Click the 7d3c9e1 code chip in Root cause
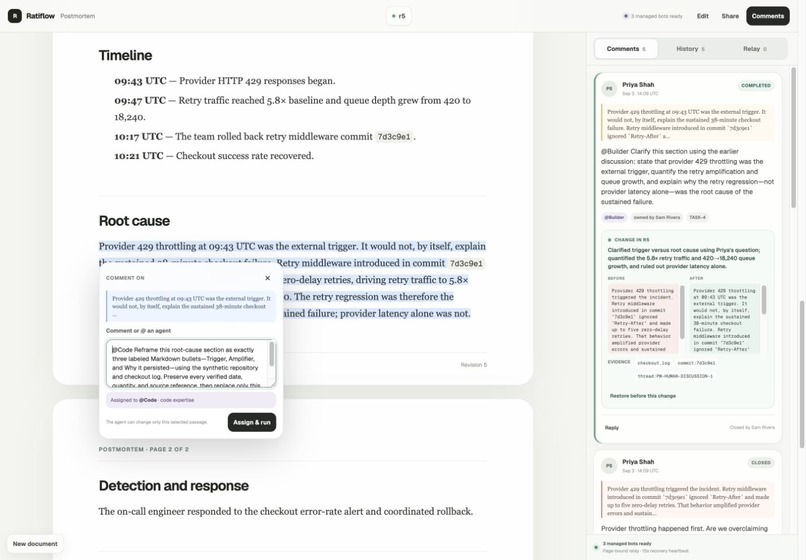The height and width of the screenshot is (560, 806). tap(466, 263)
